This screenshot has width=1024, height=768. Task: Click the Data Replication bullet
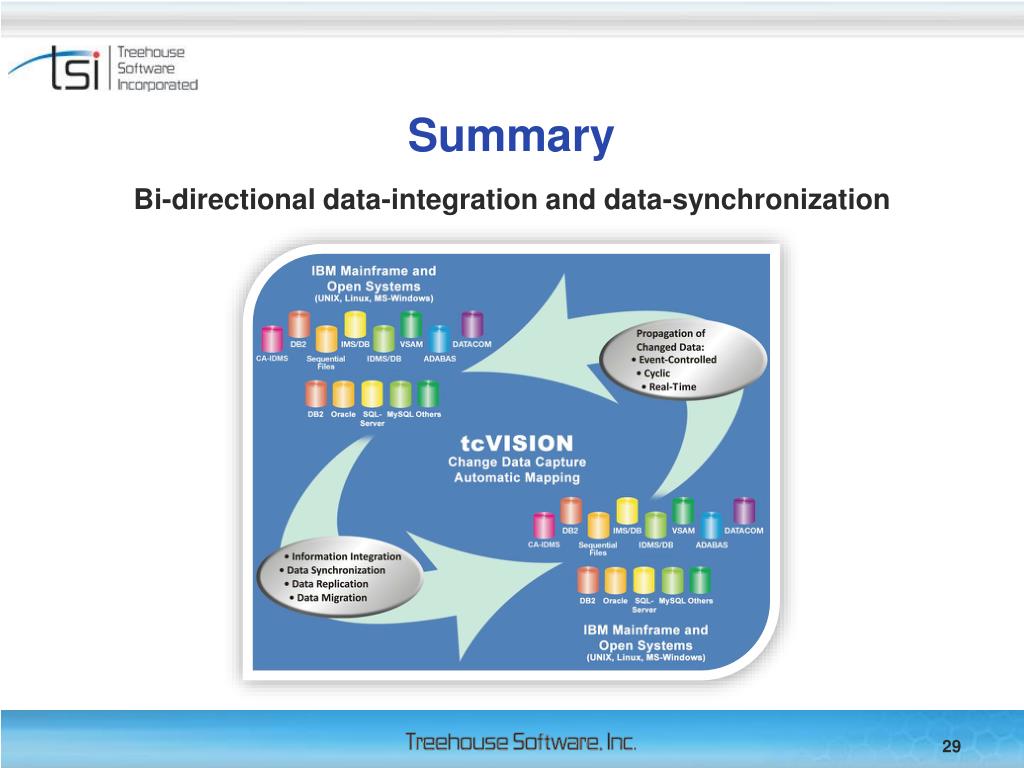(326, 584)
